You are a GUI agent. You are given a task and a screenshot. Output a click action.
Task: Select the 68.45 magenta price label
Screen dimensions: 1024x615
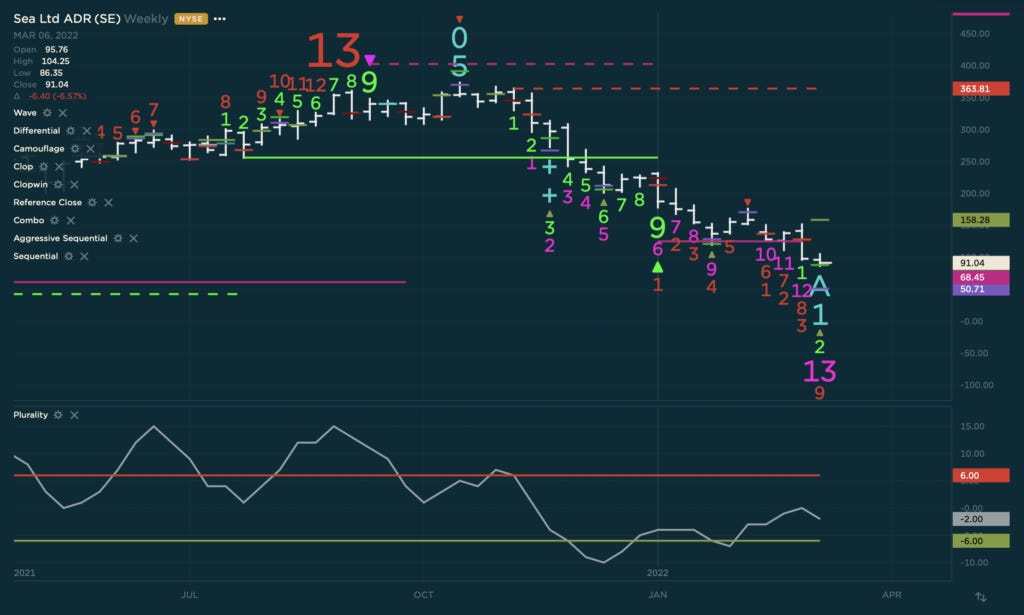(980, 277)
